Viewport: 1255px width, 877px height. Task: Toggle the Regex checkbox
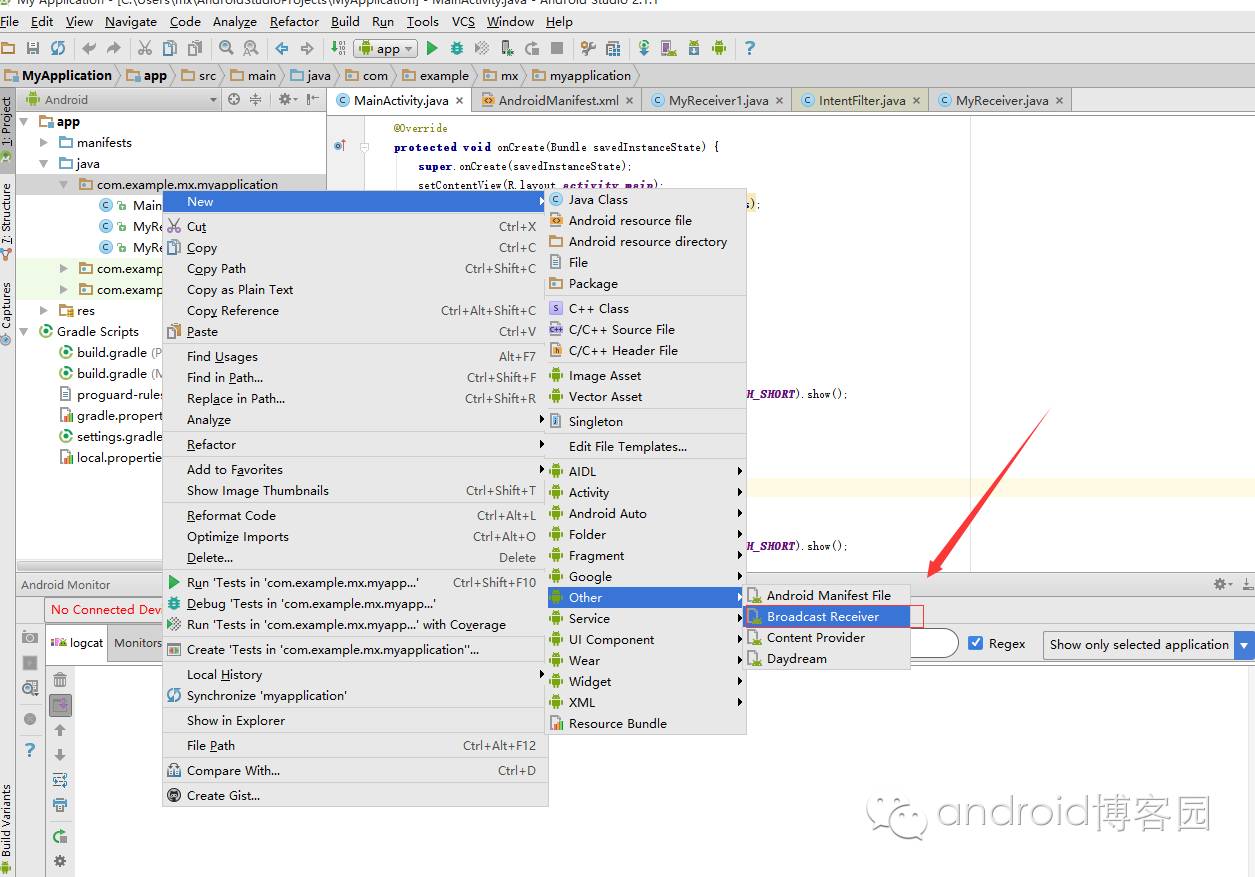click(x=976, y=643)
